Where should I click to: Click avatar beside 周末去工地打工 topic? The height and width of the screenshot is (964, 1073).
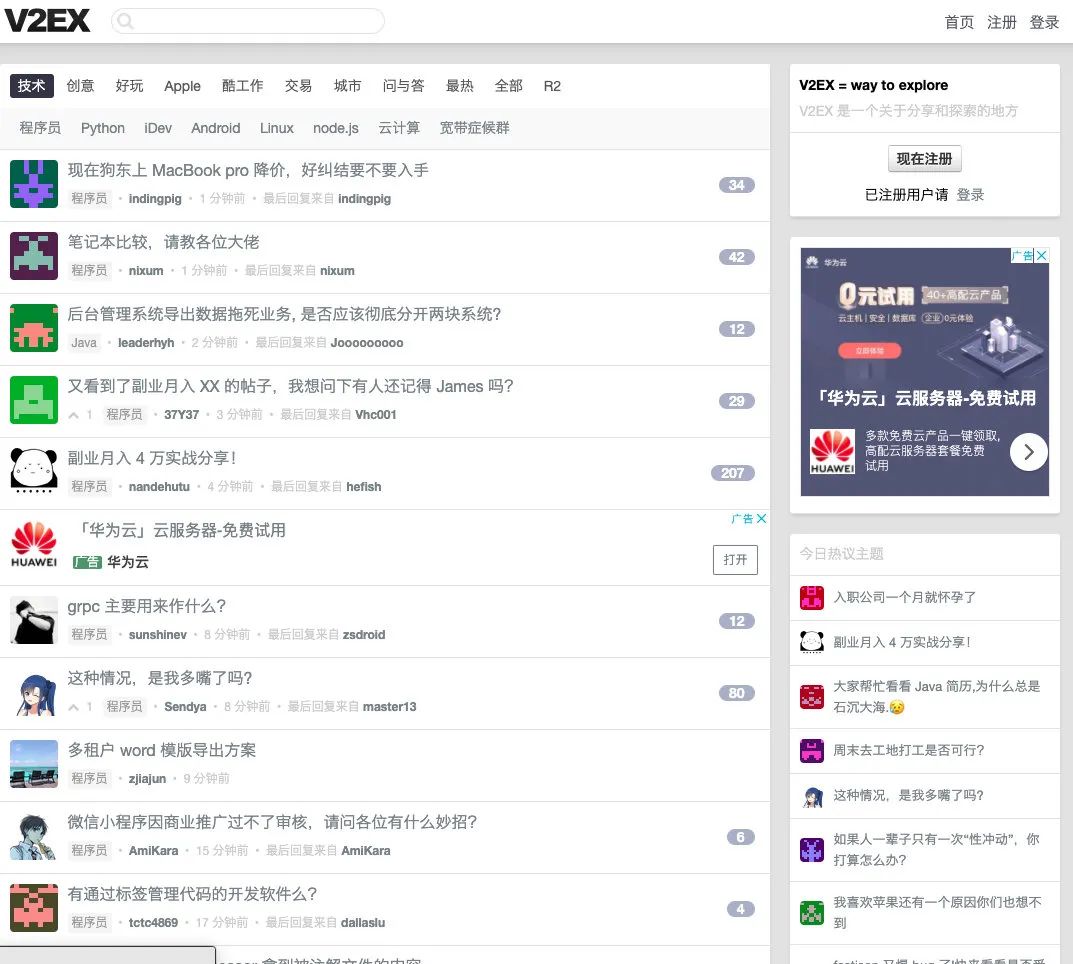812,751
